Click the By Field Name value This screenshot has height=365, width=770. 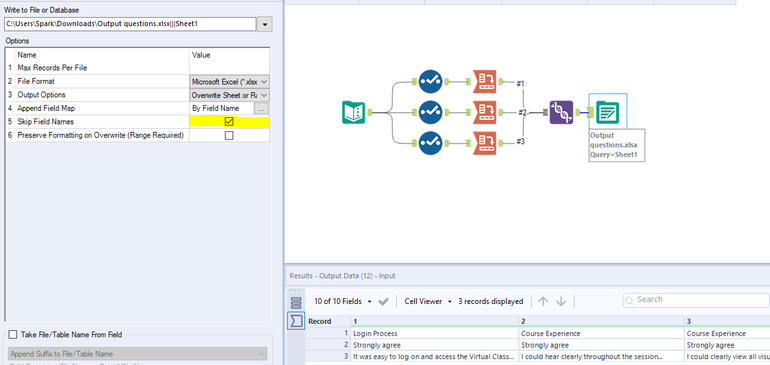[216, 108]
